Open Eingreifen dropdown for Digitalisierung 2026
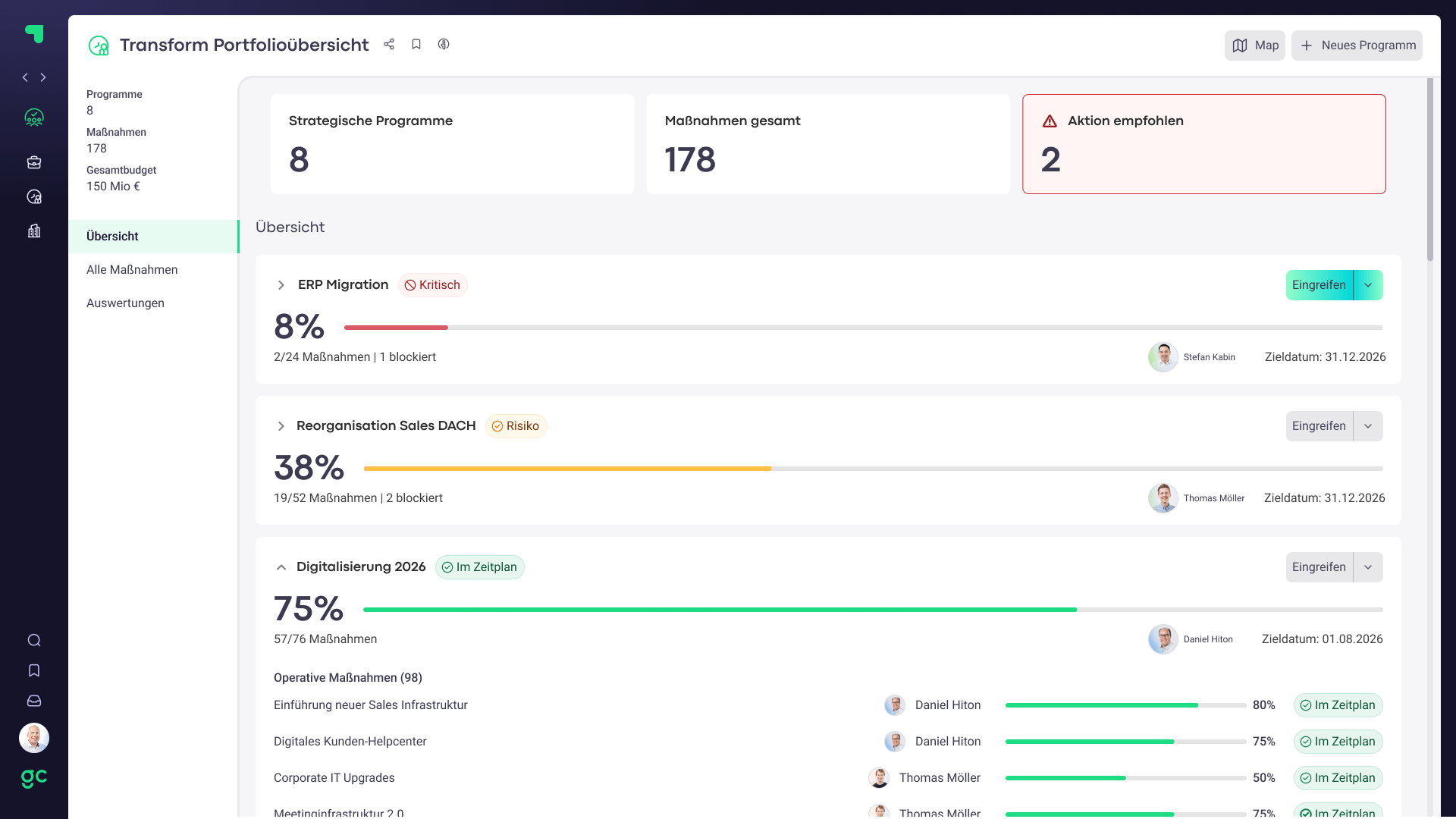Screen dimensions: 1456x819 1368,567
